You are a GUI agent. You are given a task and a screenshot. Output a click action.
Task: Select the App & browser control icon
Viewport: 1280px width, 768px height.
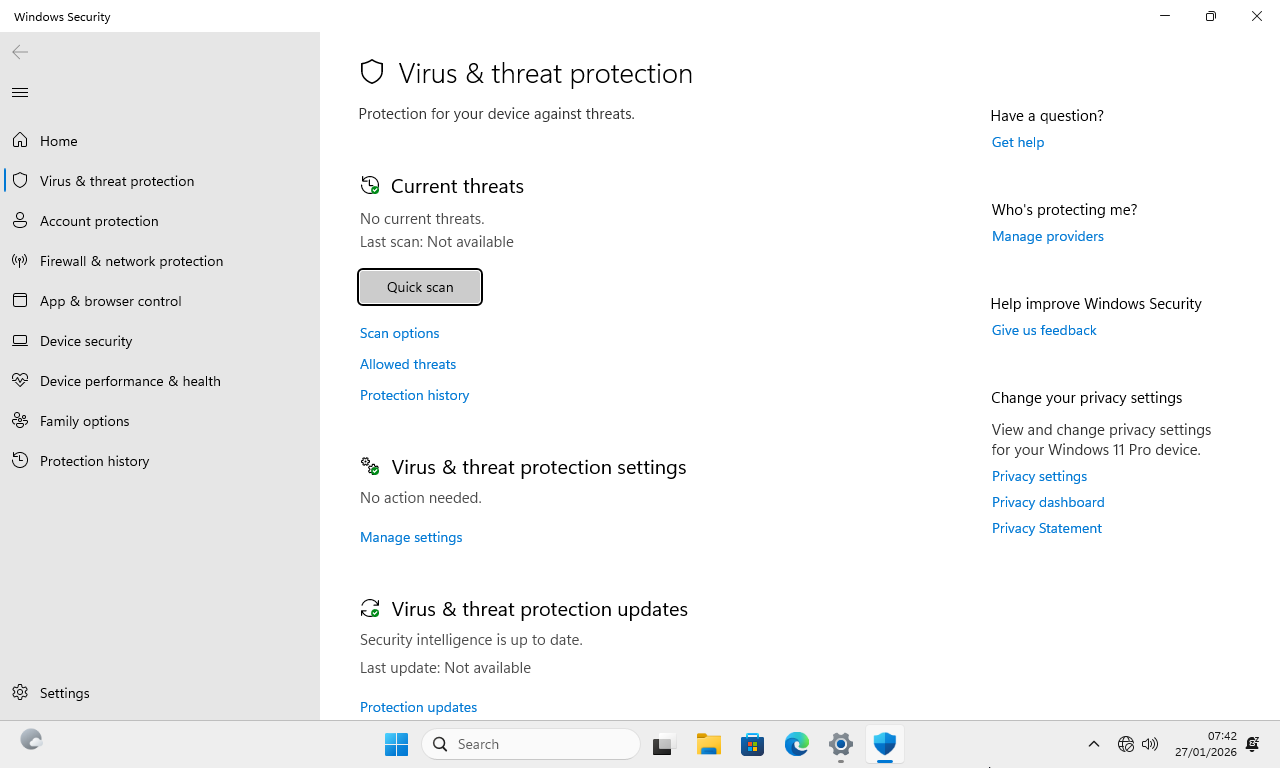(20, 301)
